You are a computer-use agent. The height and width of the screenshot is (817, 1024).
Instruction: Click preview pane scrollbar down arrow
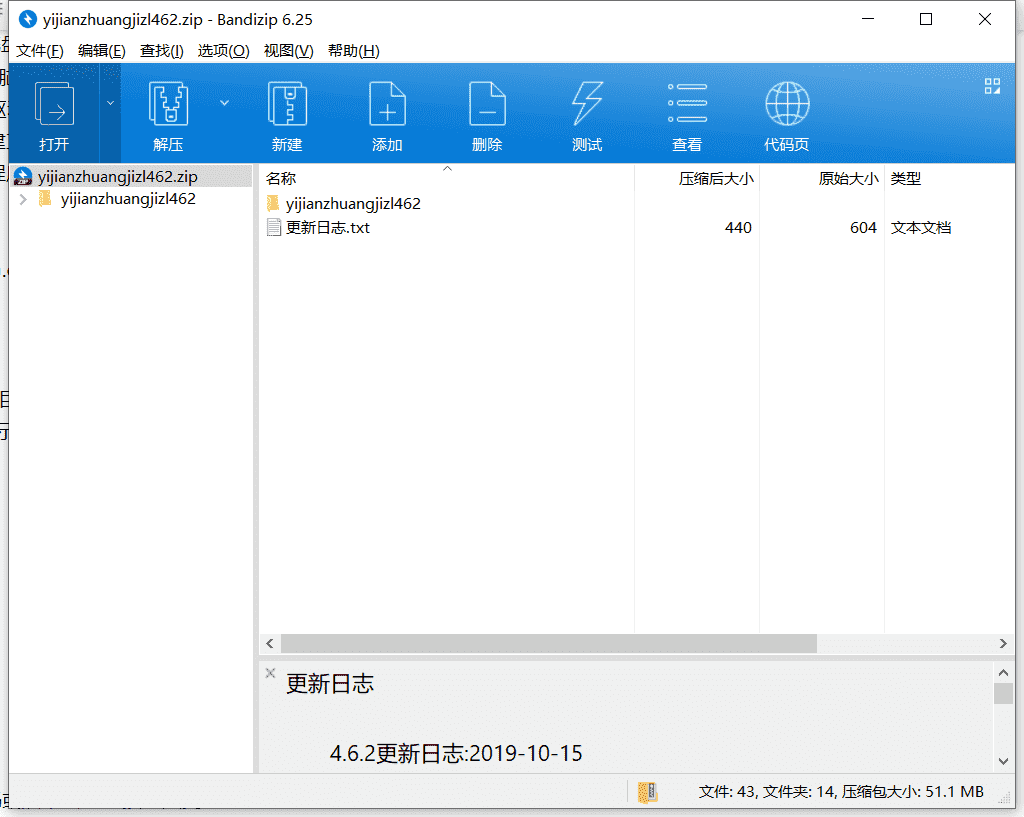1004,761
